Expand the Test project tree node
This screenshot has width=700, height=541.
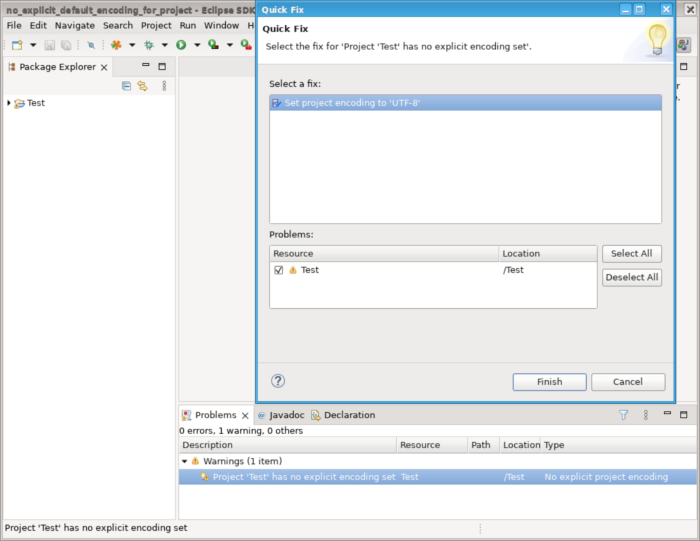8,103
